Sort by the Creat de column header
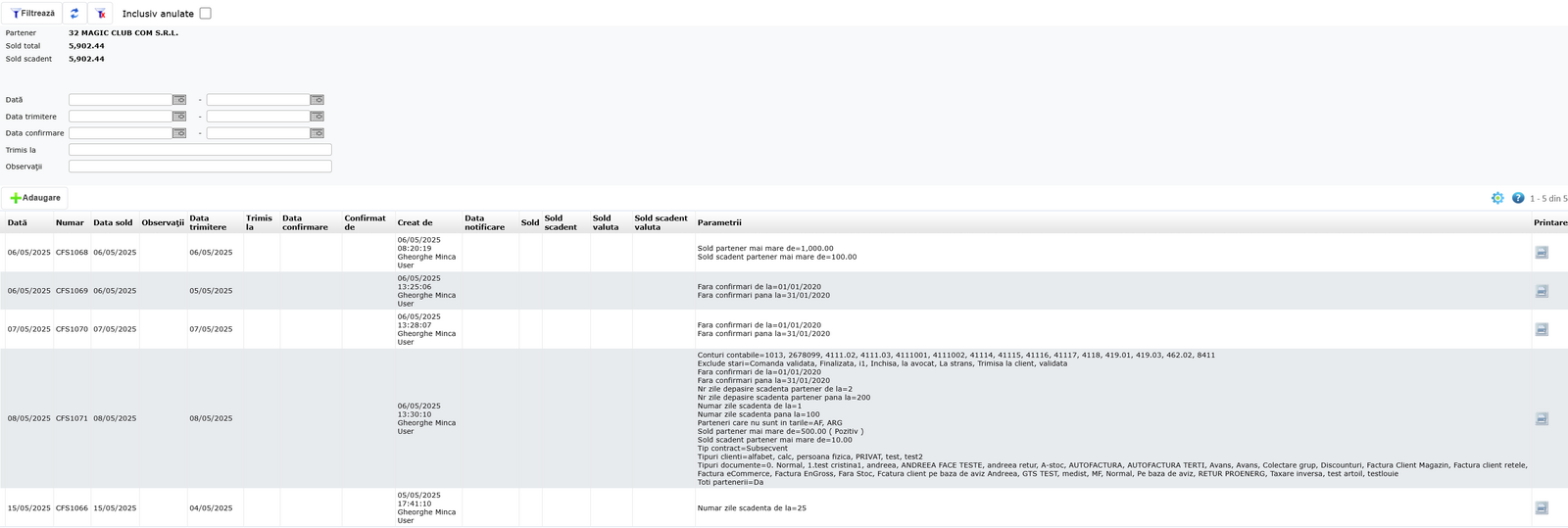This screenshot has width=1568, height=528. tap(415, 222)
